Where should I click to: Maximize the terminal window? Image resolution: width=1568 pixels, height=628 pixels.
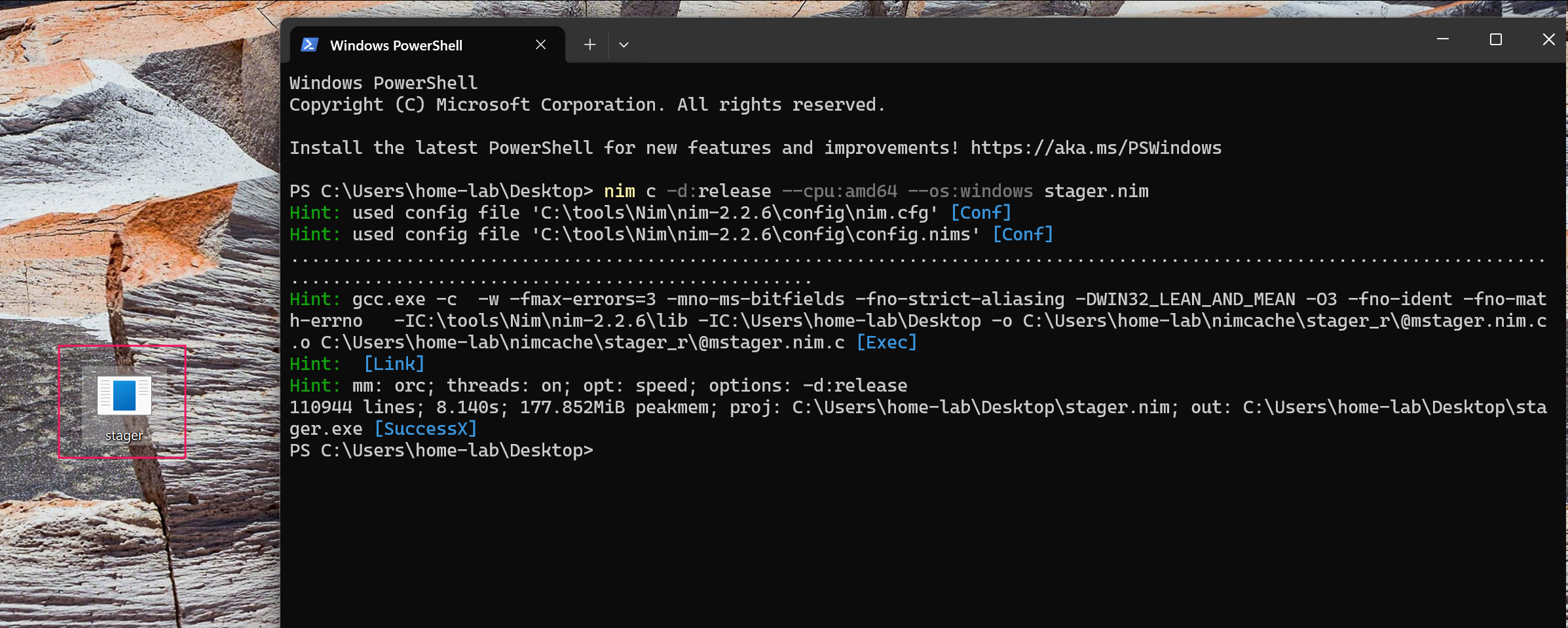point(1495,39)
